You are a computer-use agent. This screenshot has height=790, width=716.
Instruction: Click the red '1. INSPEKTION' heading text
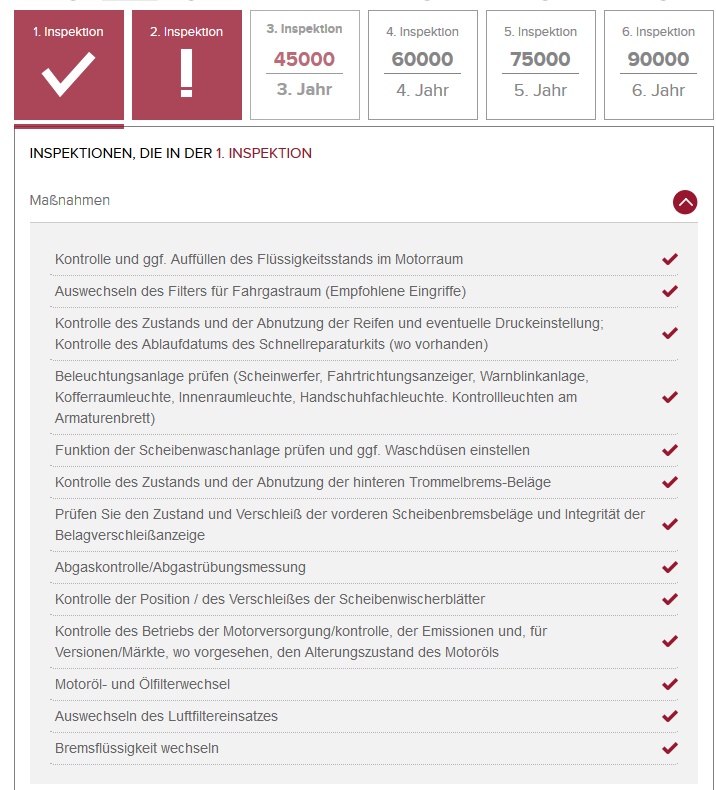point(264,154)
